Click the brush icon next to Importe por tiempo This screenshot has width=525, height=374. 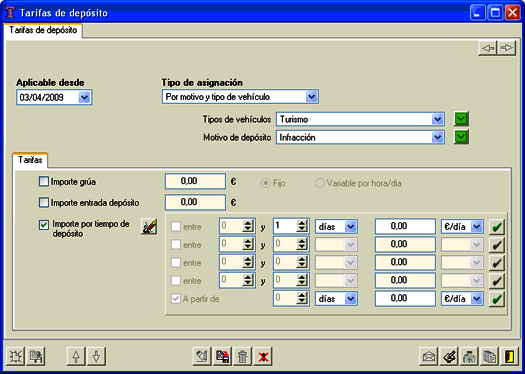[149, 227]
